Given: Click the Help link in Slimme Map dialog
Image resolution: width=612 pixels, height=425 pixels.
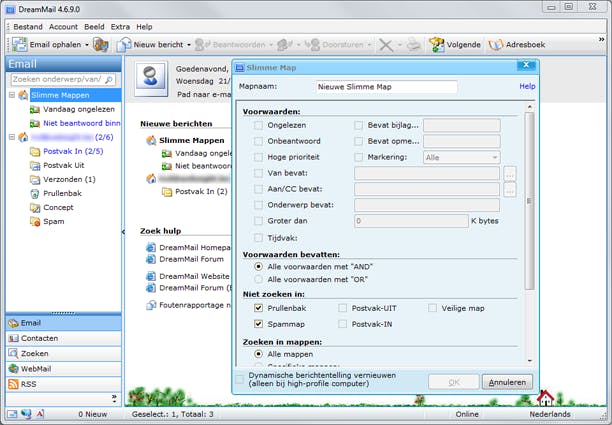Looking at the screenshot, I should pos(527,86).
